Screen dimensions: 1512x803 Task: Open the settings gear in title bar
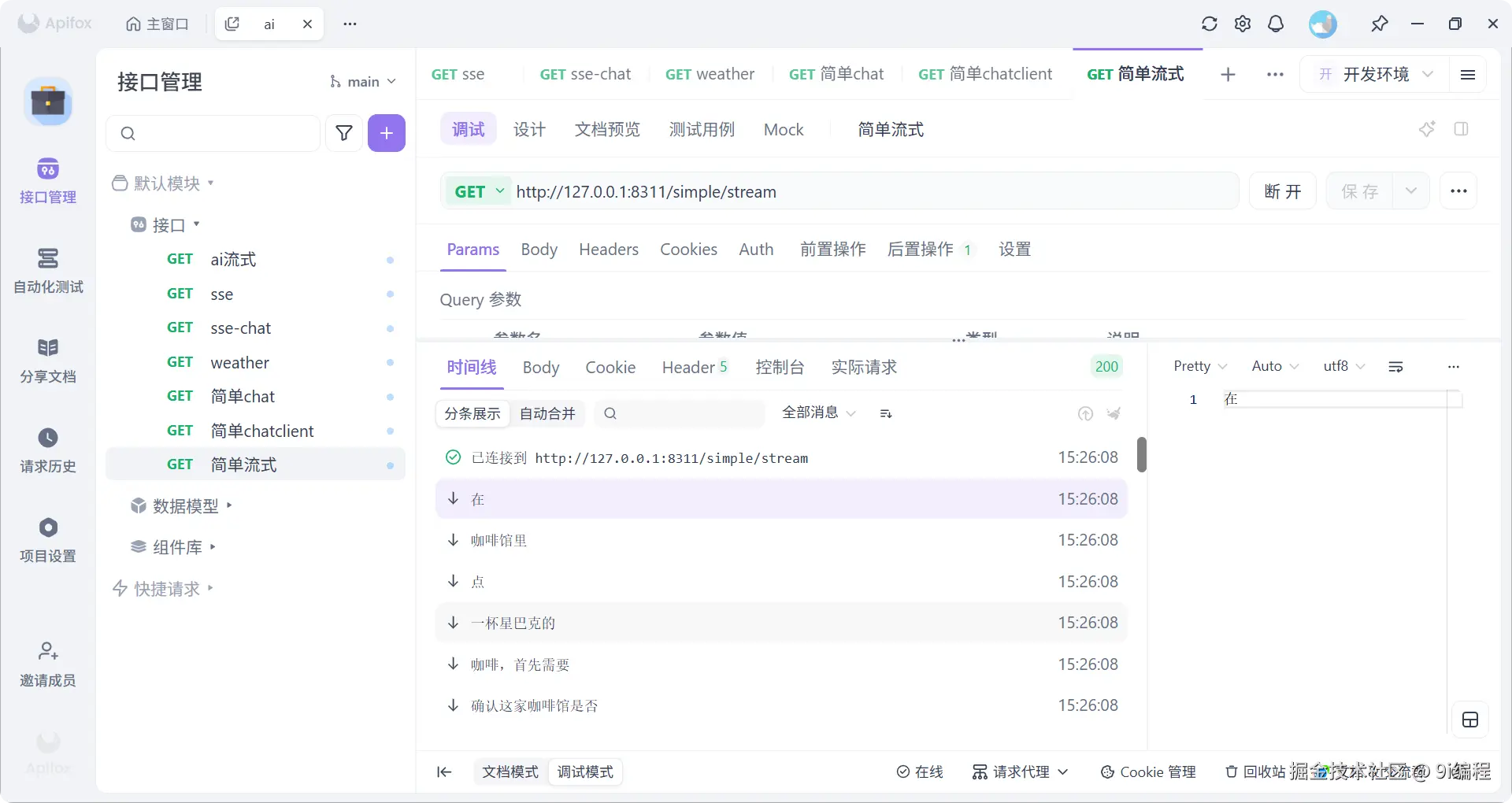coord(1243,24)
